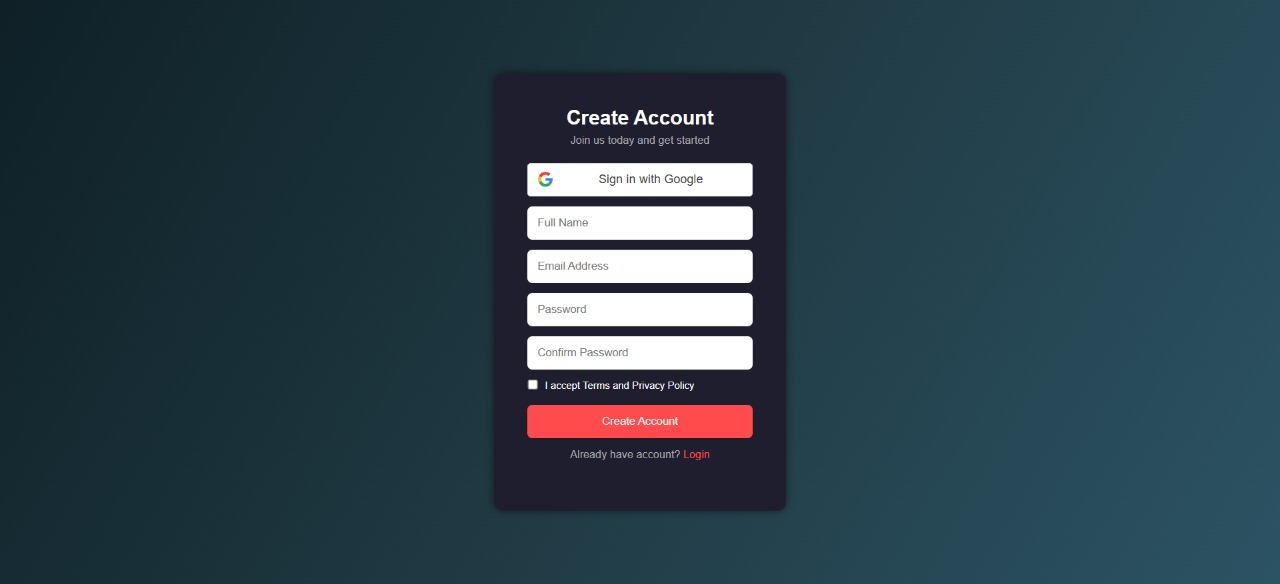Tick the accept terms checkbox
The image size is (1280, 584).
click(x=533, y=385)
